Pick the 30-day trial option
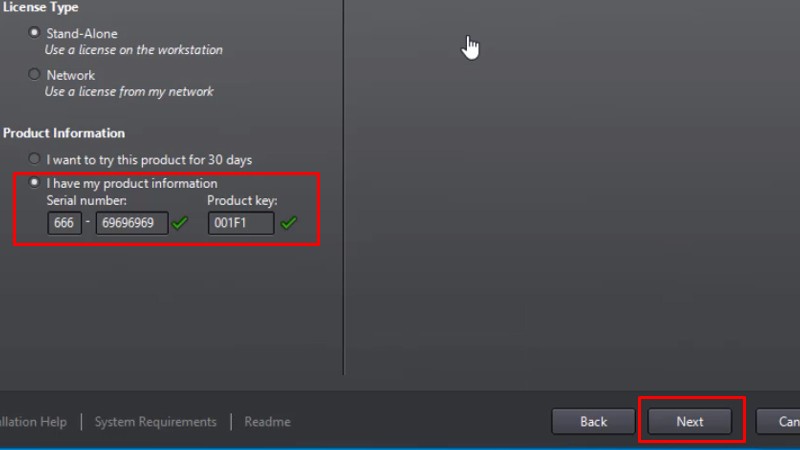Viewport: 800px width, 450px height. coord(35,159)
